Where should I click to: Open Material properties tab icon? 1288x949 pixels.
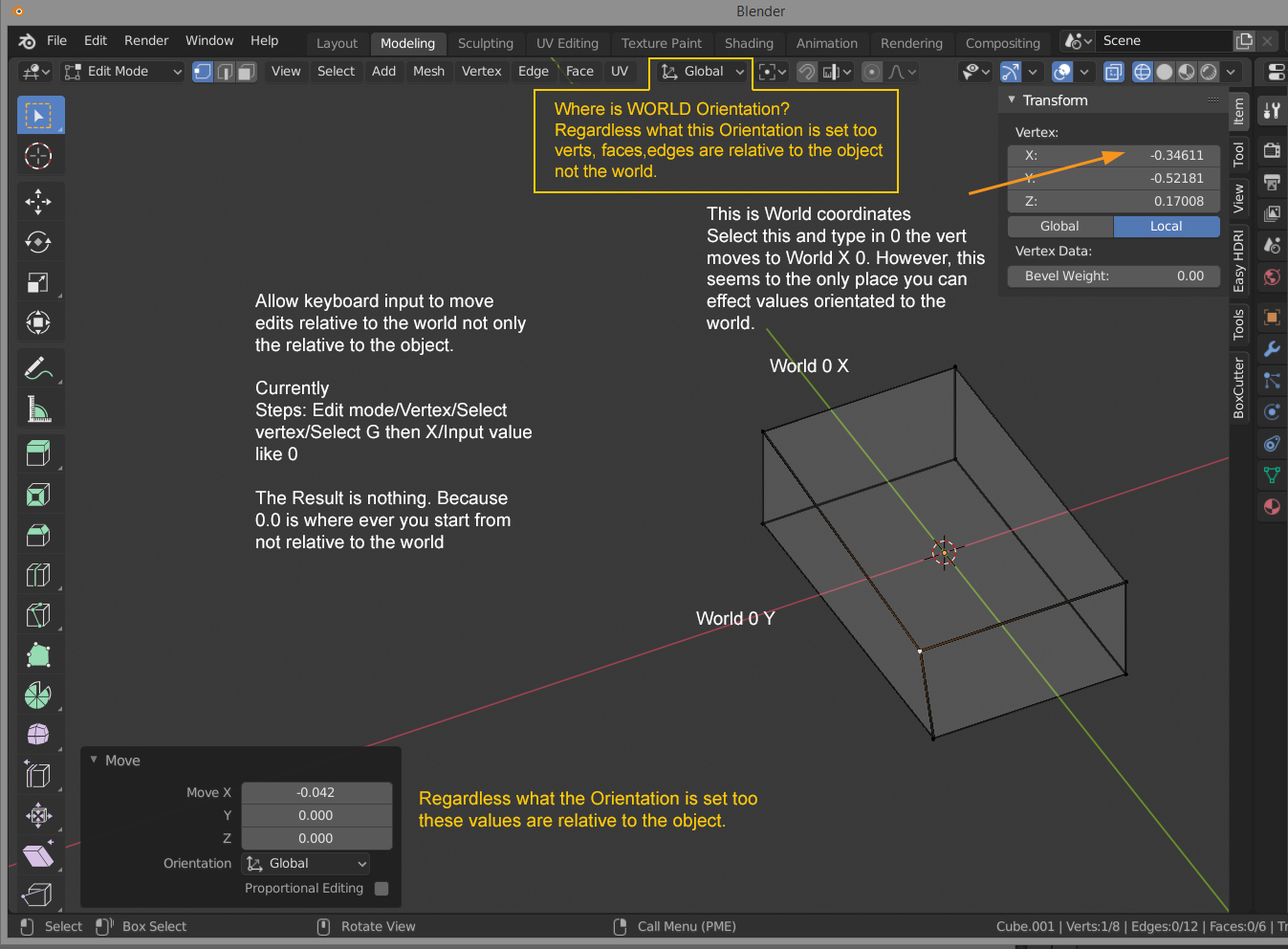pyautogui.click(x=1272, y=506)
